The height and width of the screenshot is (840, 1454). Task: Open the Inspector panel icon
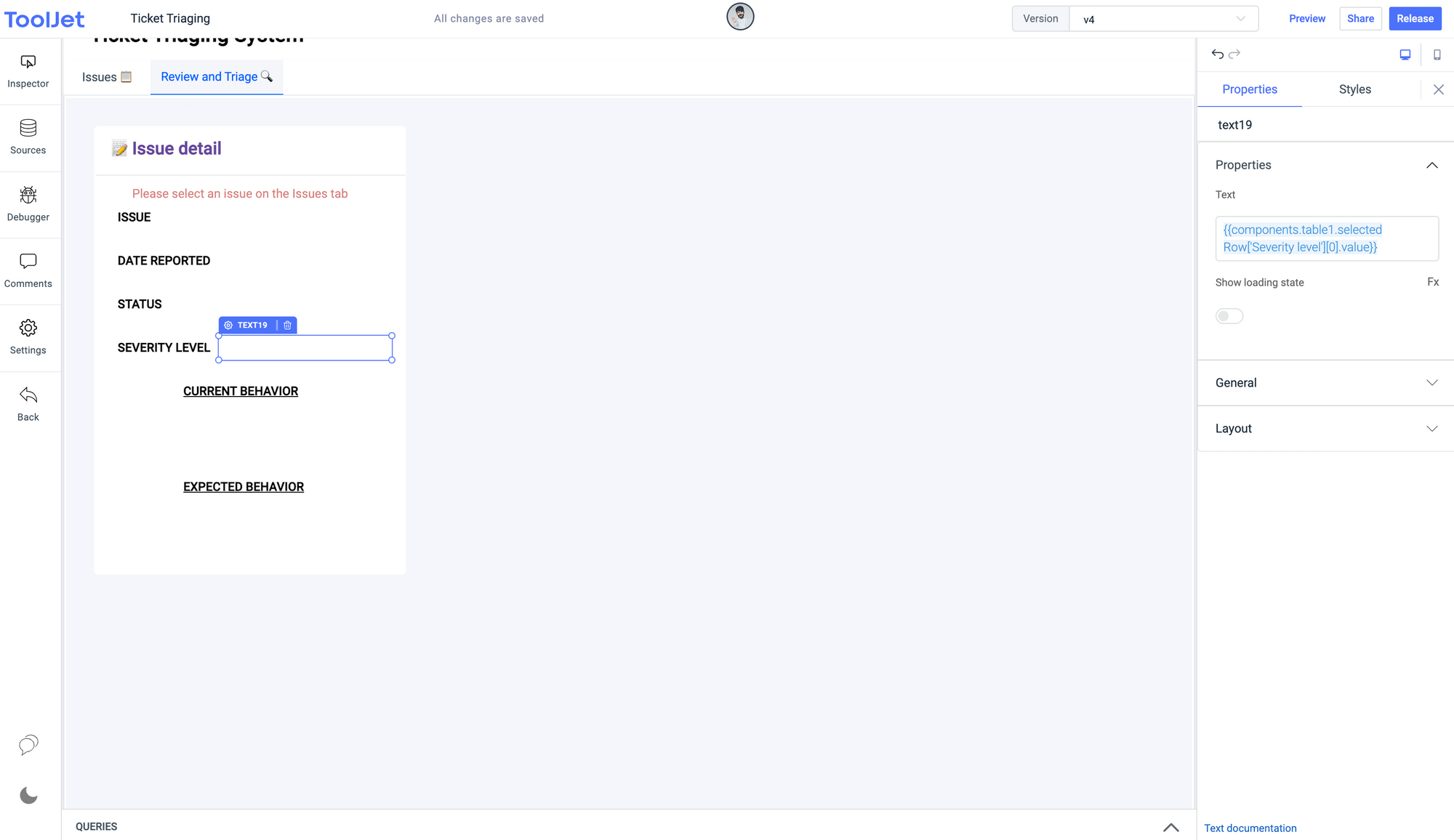coord(28,62)
